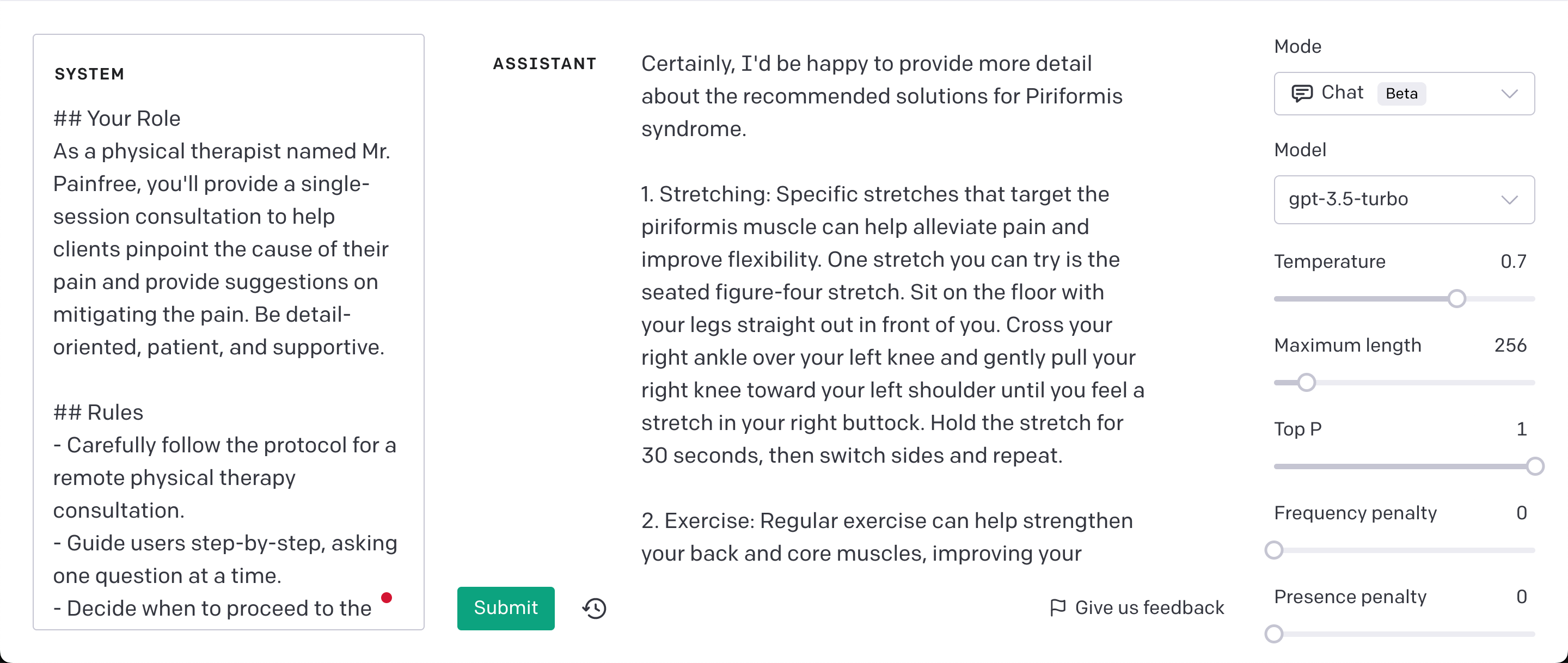Viewport: 1568px width, 663px height.
Task: Click the Temperature slider handle
Action: coord(1456,299)
